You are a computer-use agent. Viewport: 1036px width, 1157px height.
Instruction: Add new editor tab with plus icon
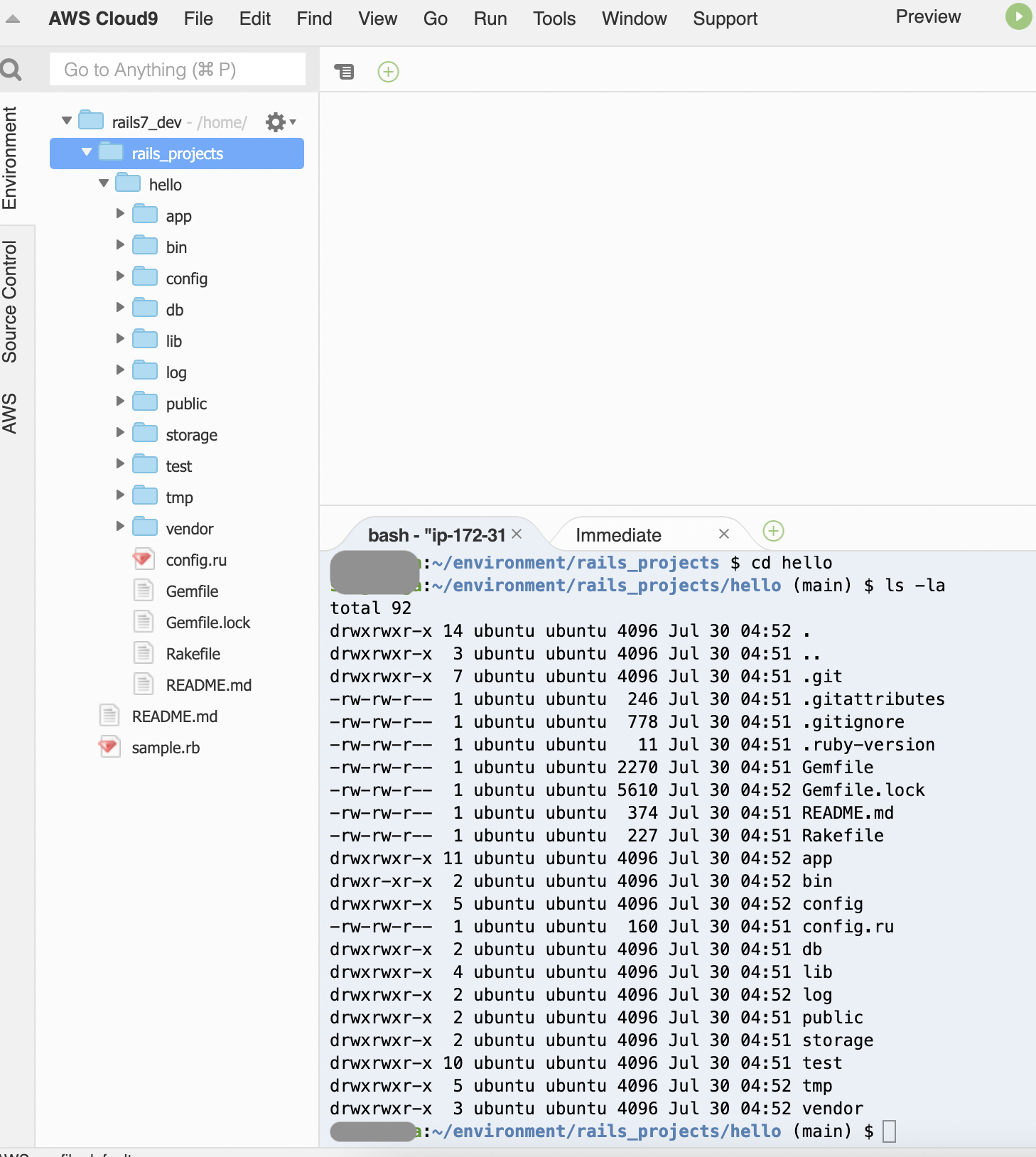[x=388, y=72]
